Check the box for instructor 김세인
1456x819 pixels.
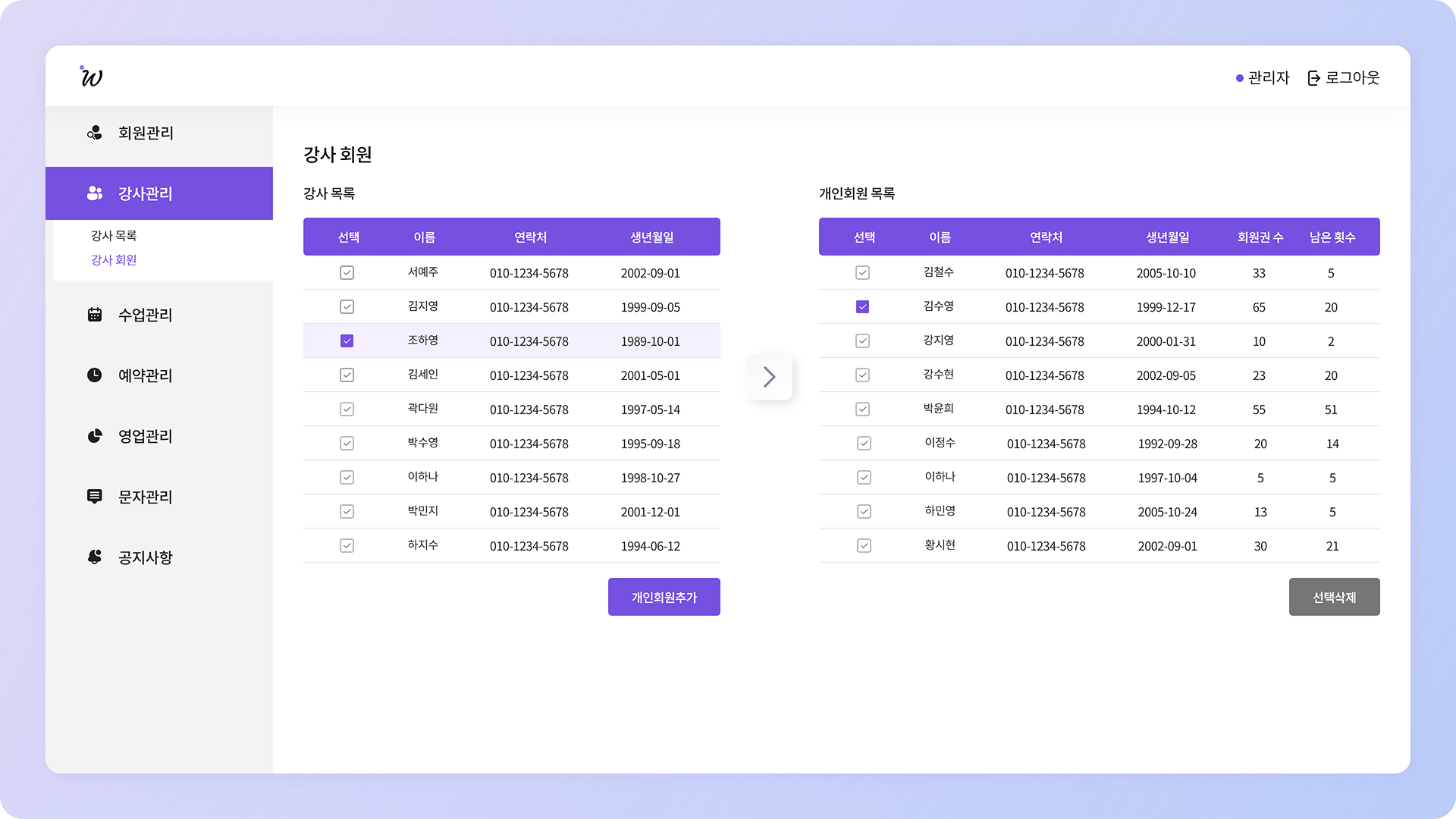pyautogui.click(x=347, y=375)
